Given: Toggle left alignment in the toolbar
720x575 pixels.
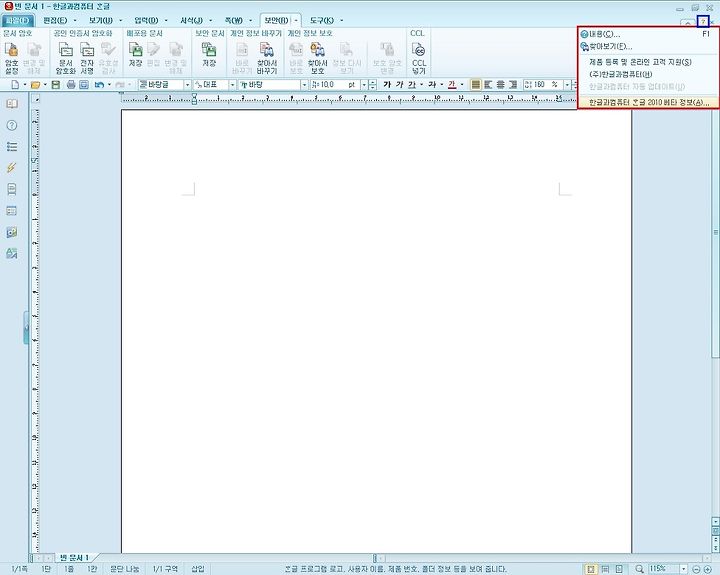Looking at the screenshot, I should [488, 85].
